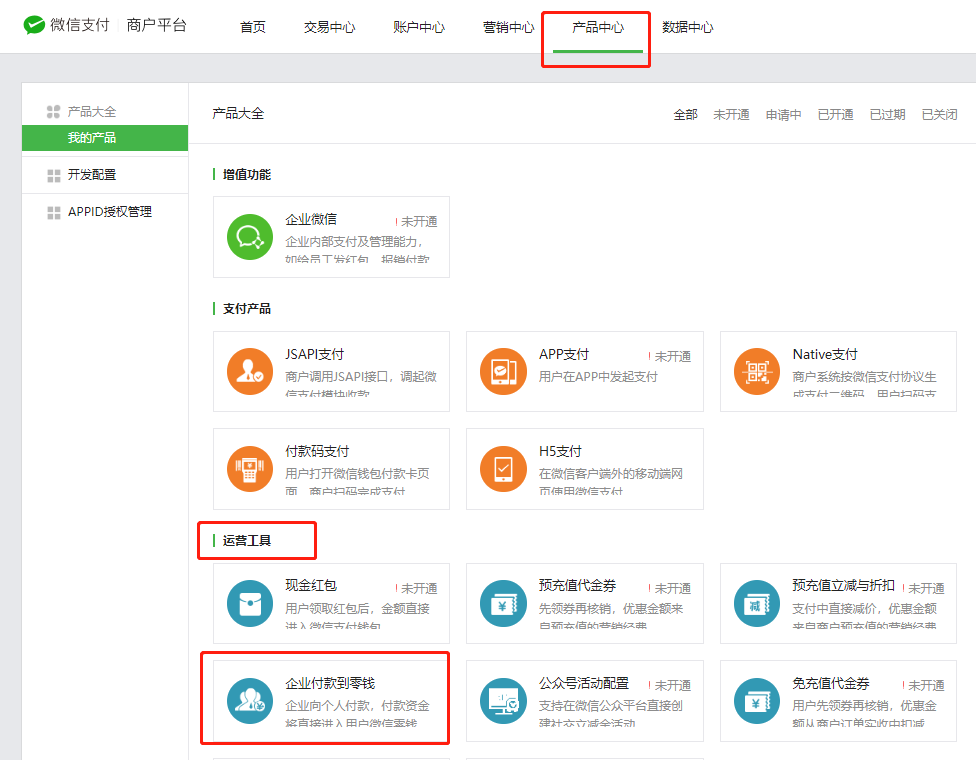Open the 企业付款到零钱 product title
976x760 pixels.
coord(330,683)
